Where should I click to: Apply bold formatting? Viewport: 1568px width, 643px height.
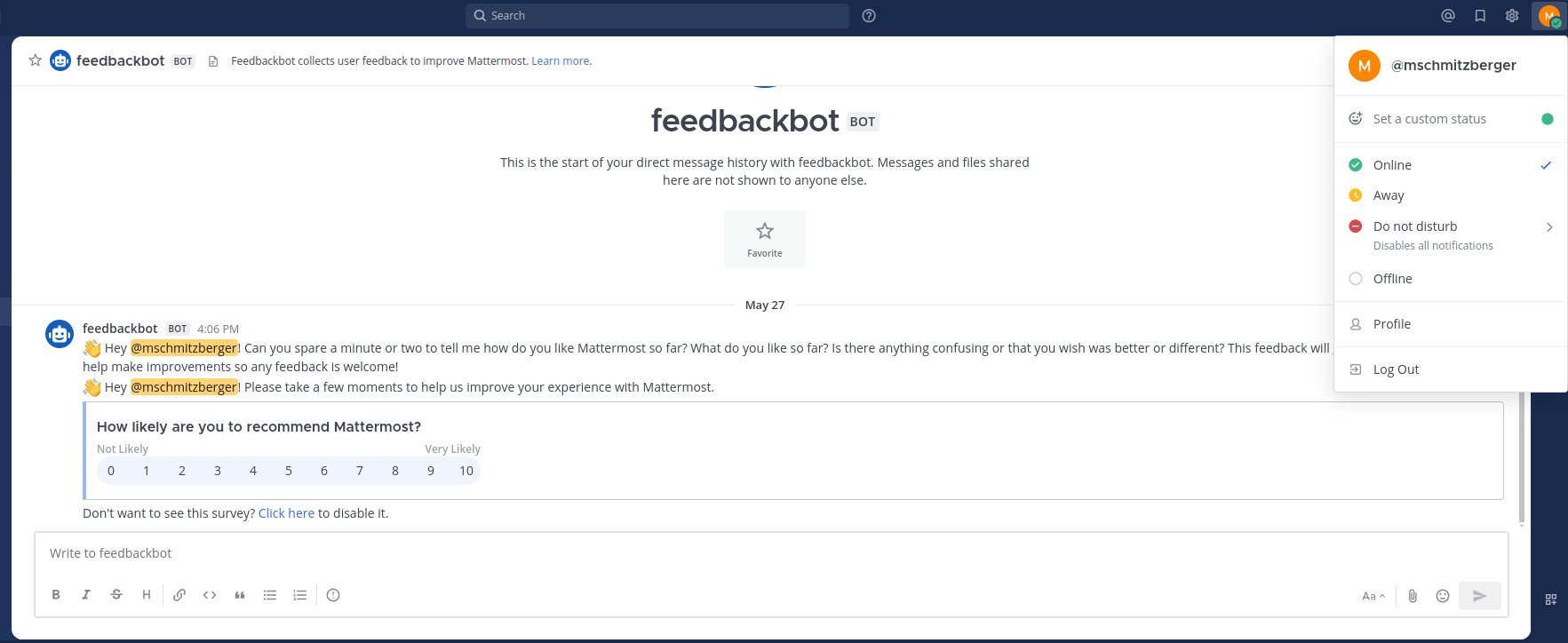point(56,595)
